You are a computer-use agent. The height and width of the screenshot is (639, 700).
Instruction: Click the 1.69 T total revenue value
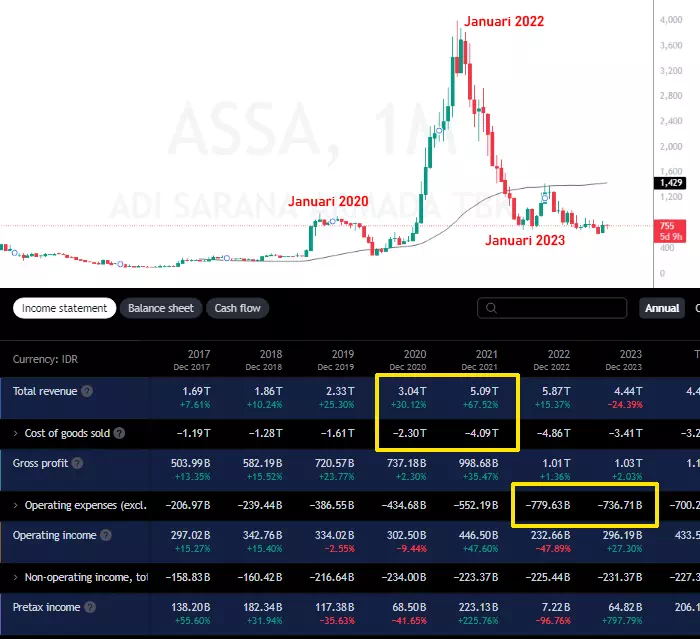[196, 392]
